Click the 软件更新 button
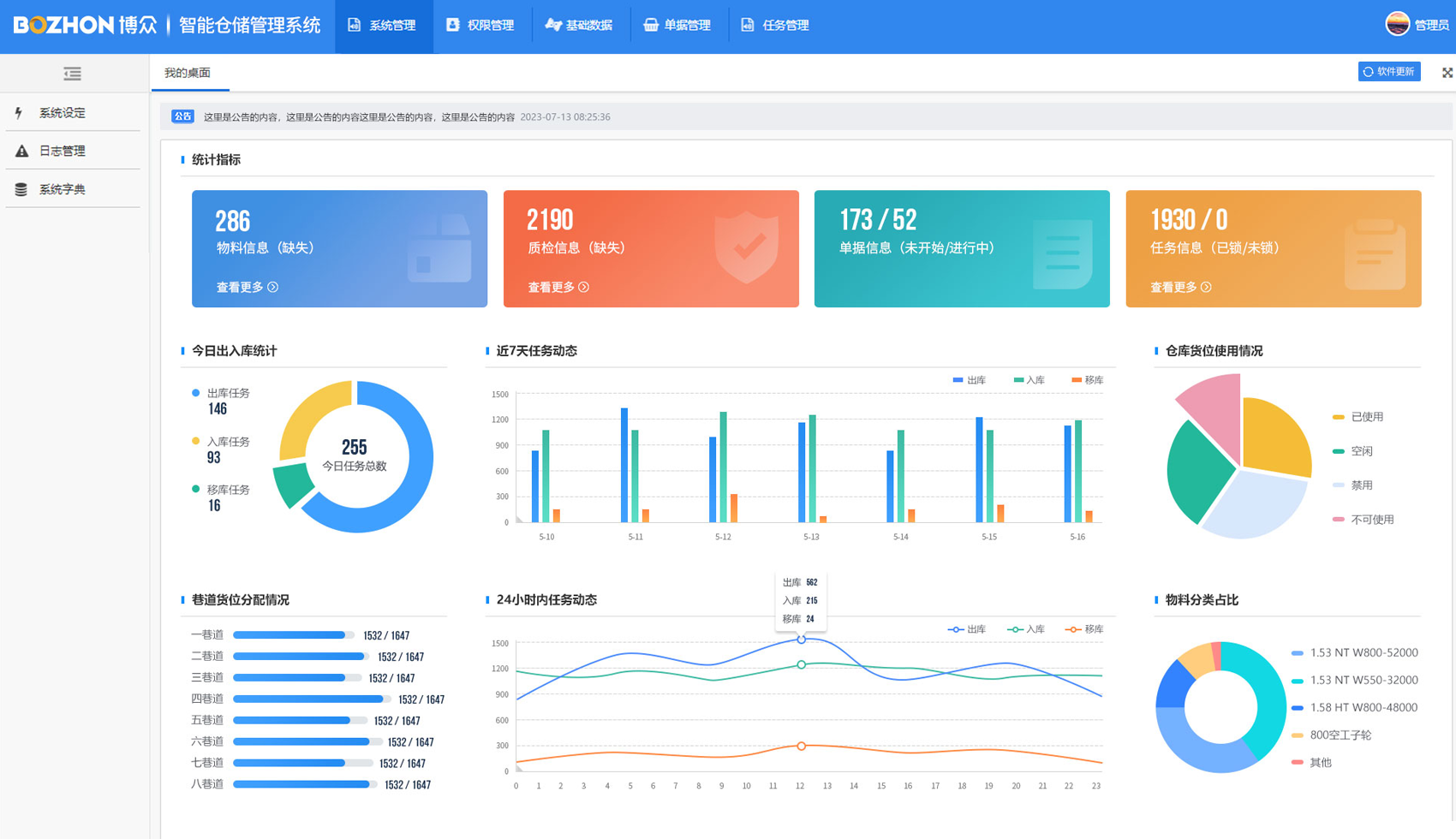The width and height of the screenshot is (1456, 839). click(1388, 72)
